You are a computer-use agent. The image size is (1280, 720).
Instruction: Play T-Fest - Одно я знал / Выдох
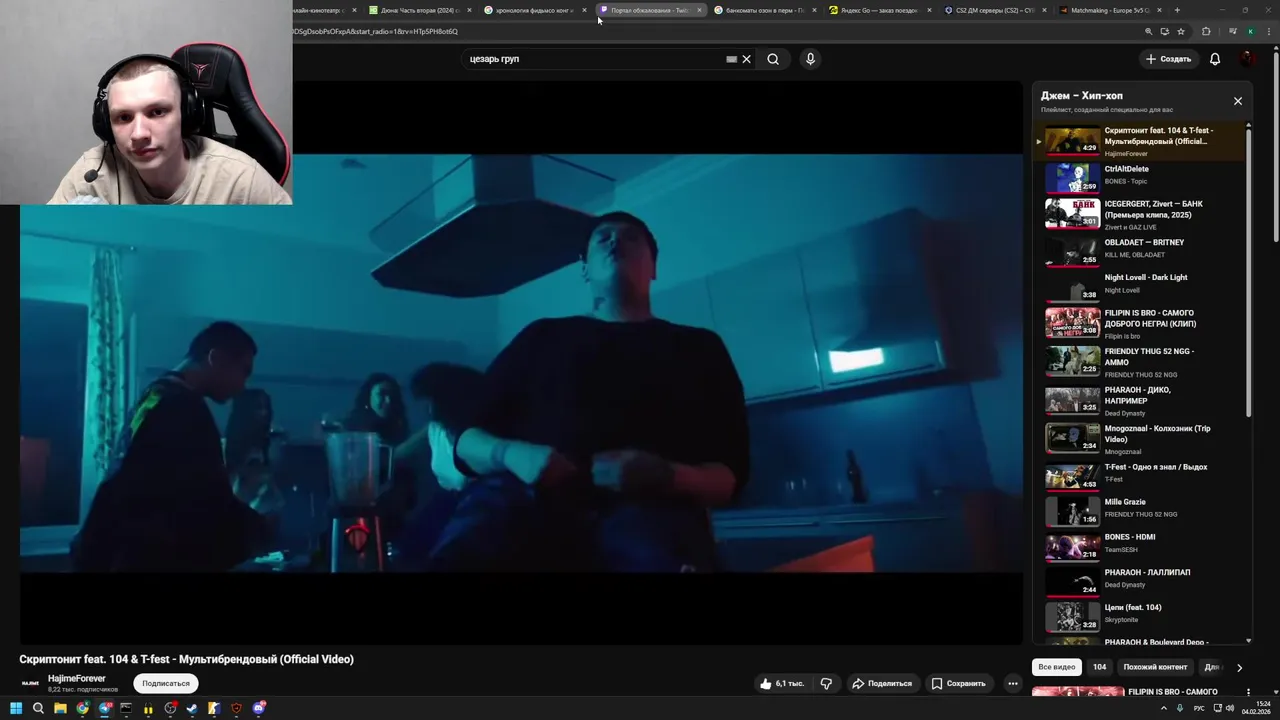pyautogui.click(x=1140, y=475)
